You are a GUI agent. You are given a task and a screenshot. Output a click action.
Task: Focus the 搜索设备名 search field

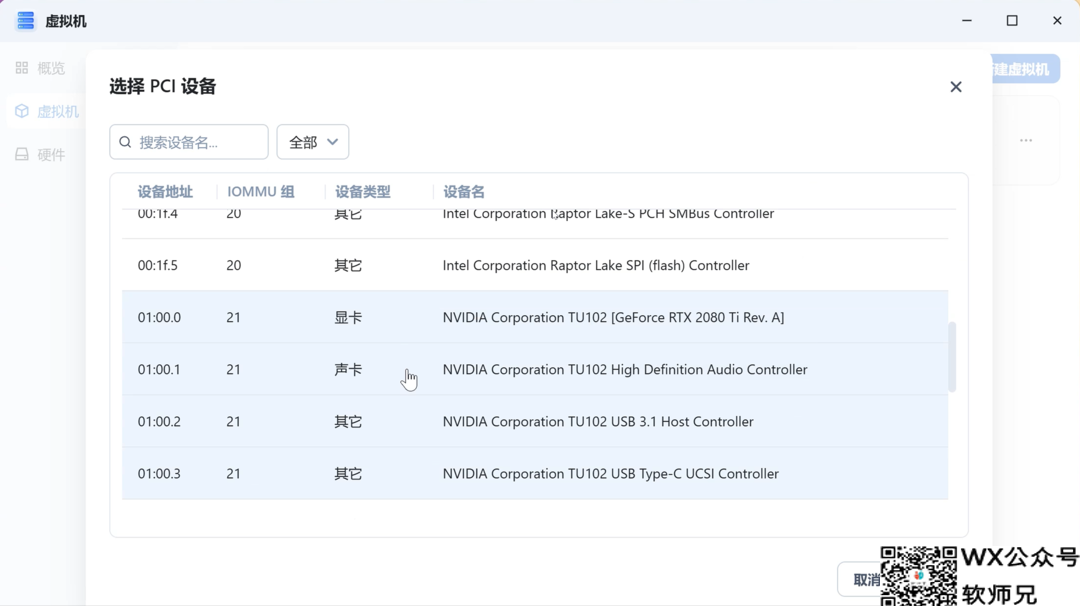[x=189, y=142]
